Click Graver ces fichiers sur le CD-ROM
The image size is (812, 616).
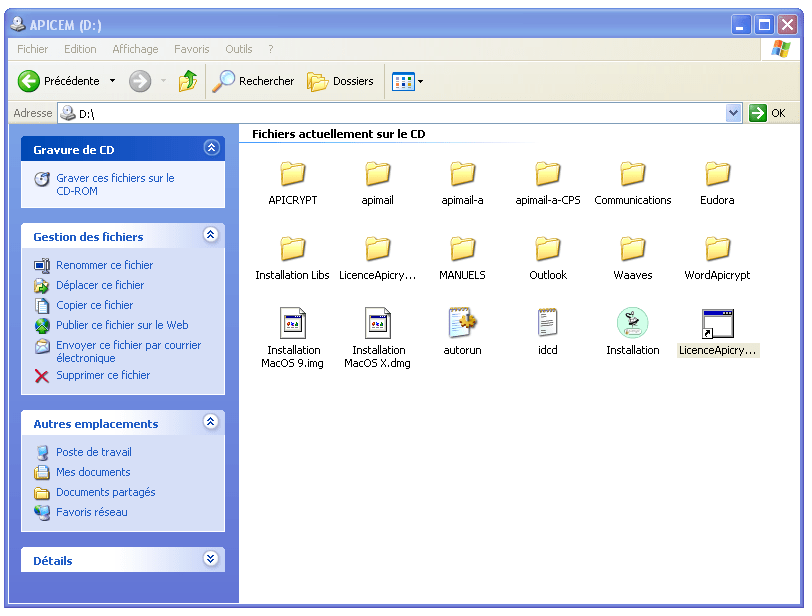pyautogui.click(x=115, y=184)
